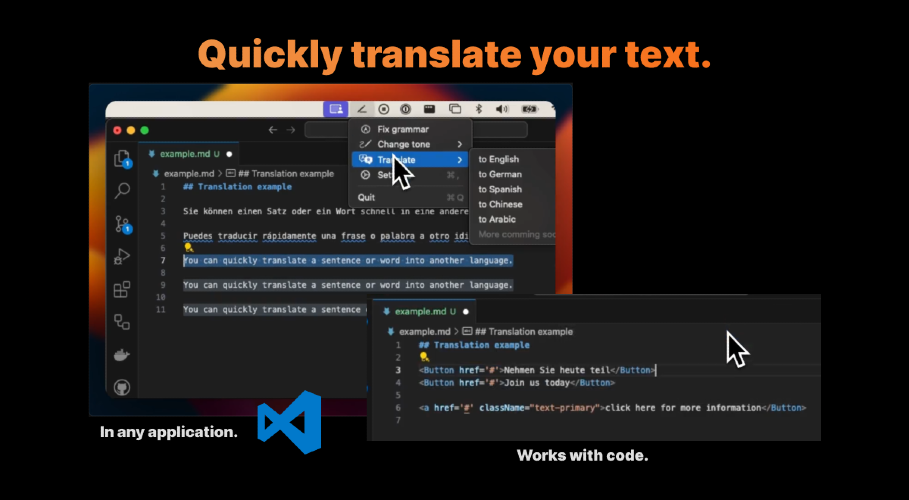Click the "click here for more information" code line
Screen dimensions: 909x500
(612, 408)
